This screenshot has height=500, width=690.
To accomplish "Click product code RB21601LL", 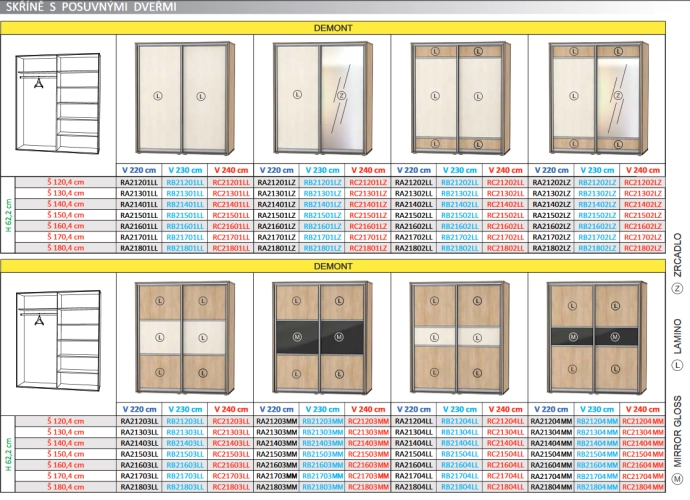I will click(185, 226).
